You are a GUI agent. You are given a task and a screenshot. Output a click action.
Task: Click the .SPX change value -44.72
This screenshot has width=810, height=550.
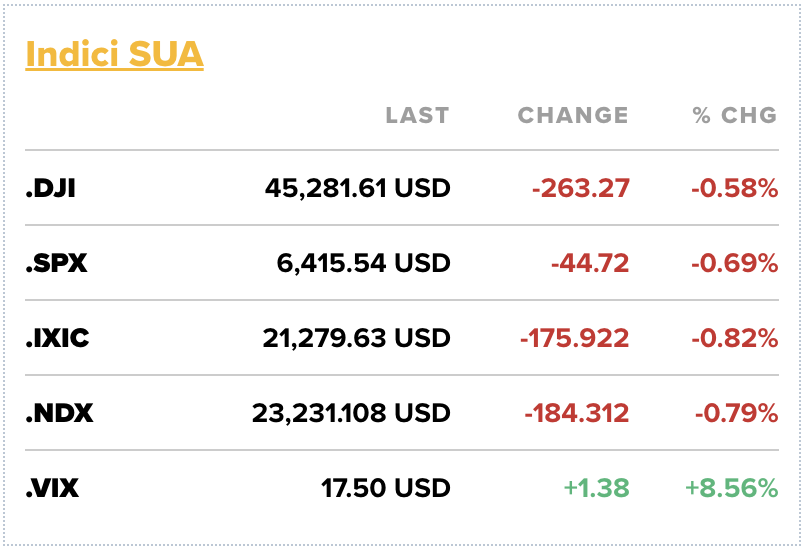(x=589, y=263)
